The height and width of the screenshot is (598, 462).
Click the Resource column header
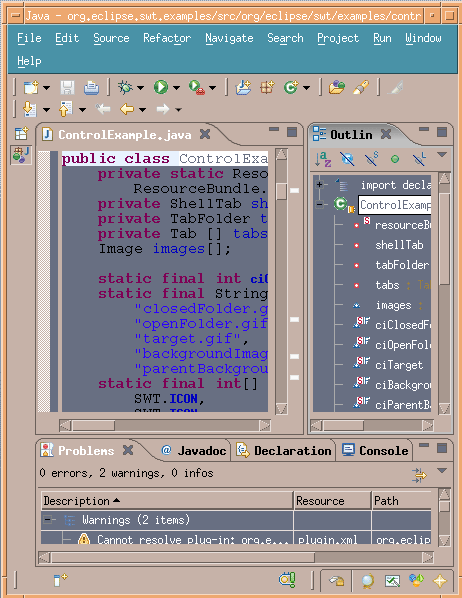(x=332, y=501)
